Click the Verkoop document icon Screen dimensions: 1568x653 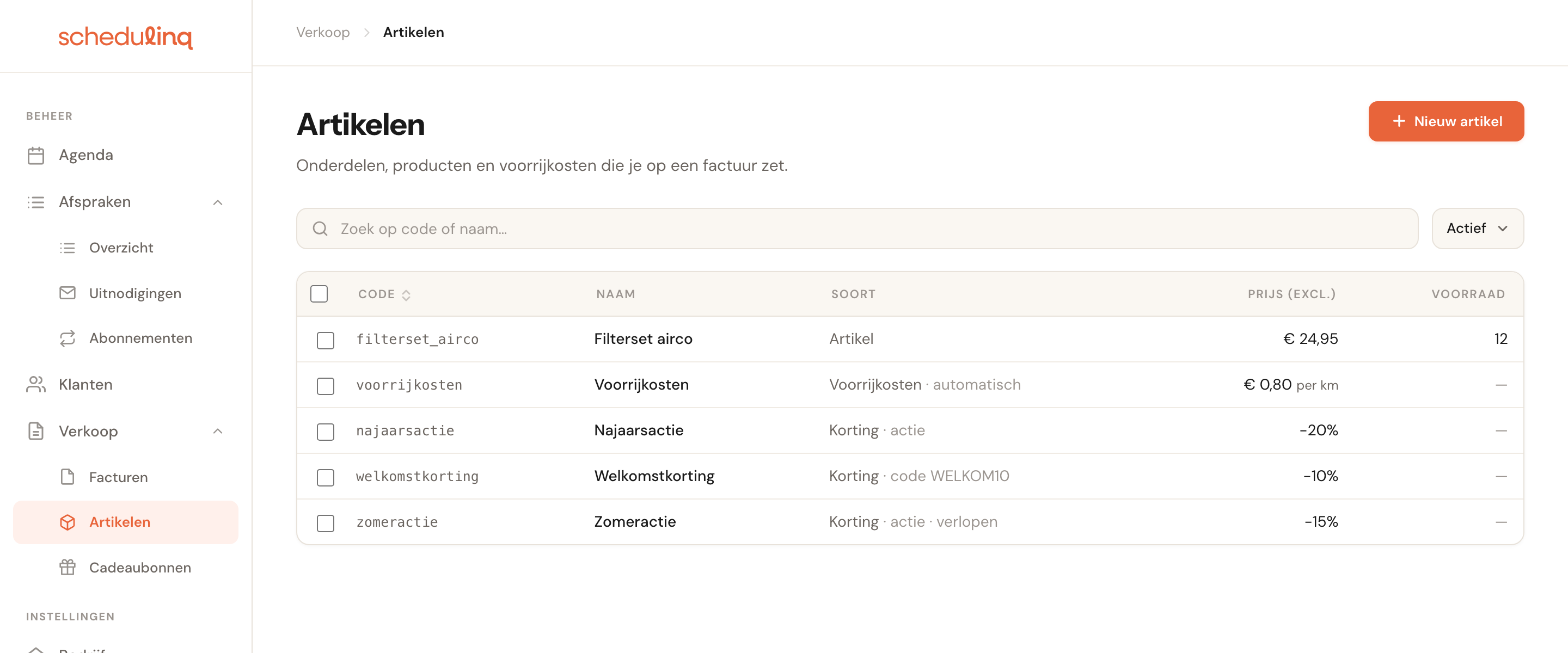pyautogui.click(x=36, y=432)
